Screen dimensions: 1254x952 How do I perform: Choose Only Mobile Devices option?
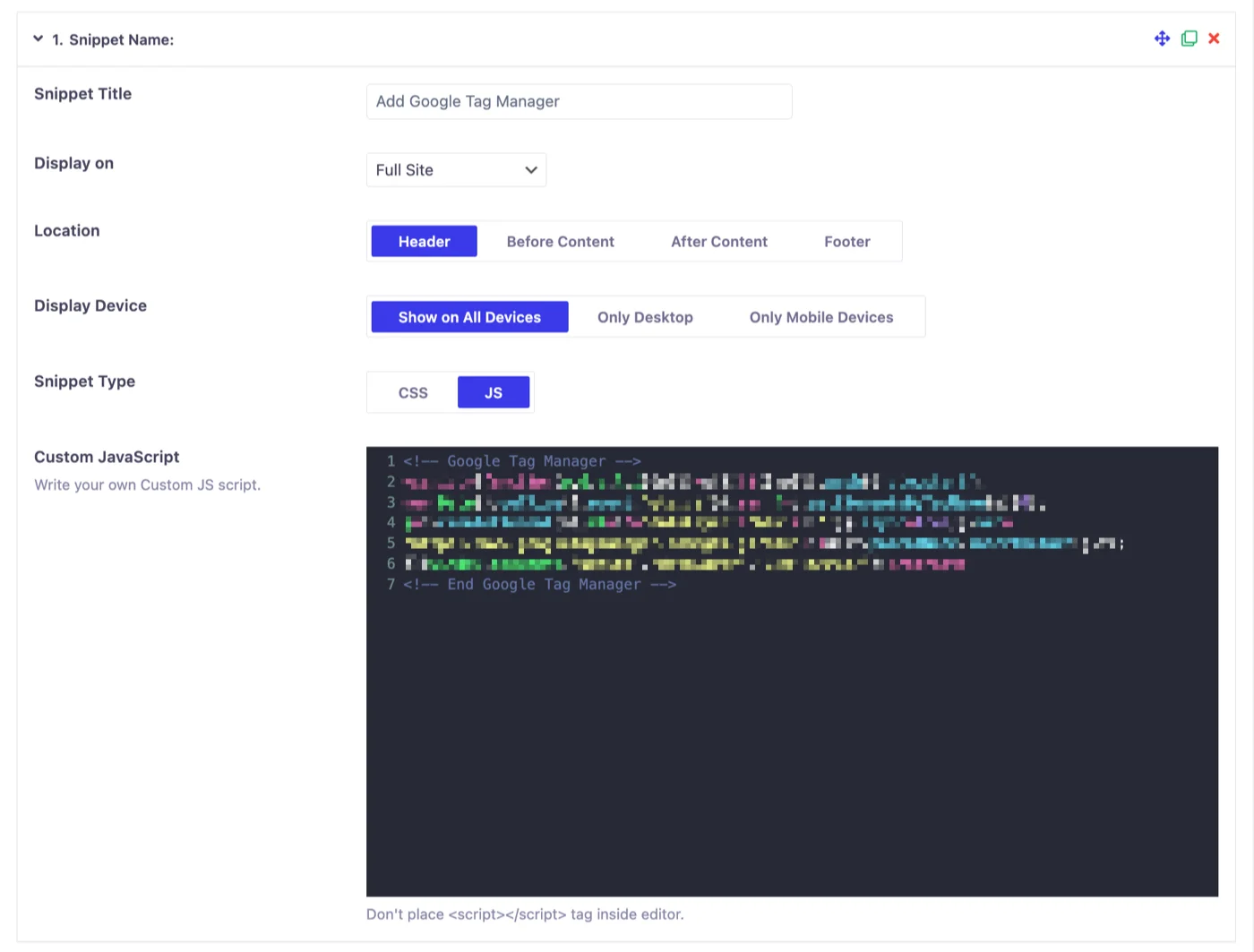click(x=821, y=316)
